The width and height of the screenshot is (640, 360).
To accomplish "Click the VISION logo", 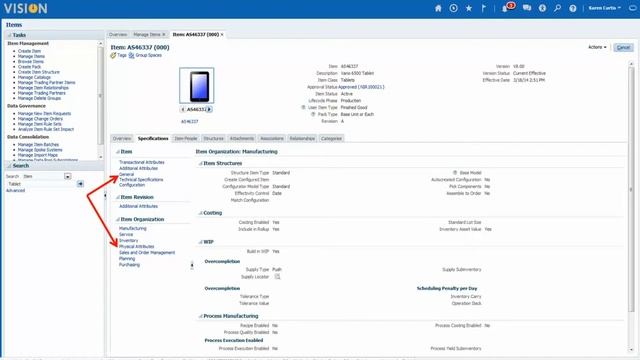I will pyautogui.click(x=26, y=9).
